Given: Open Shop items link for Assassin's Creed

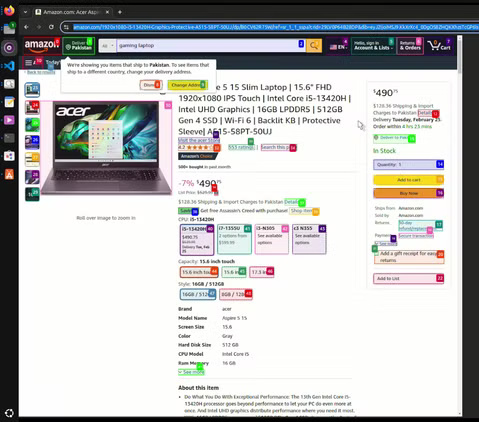Looking at the screenshot, I should (x=304, y=211).
